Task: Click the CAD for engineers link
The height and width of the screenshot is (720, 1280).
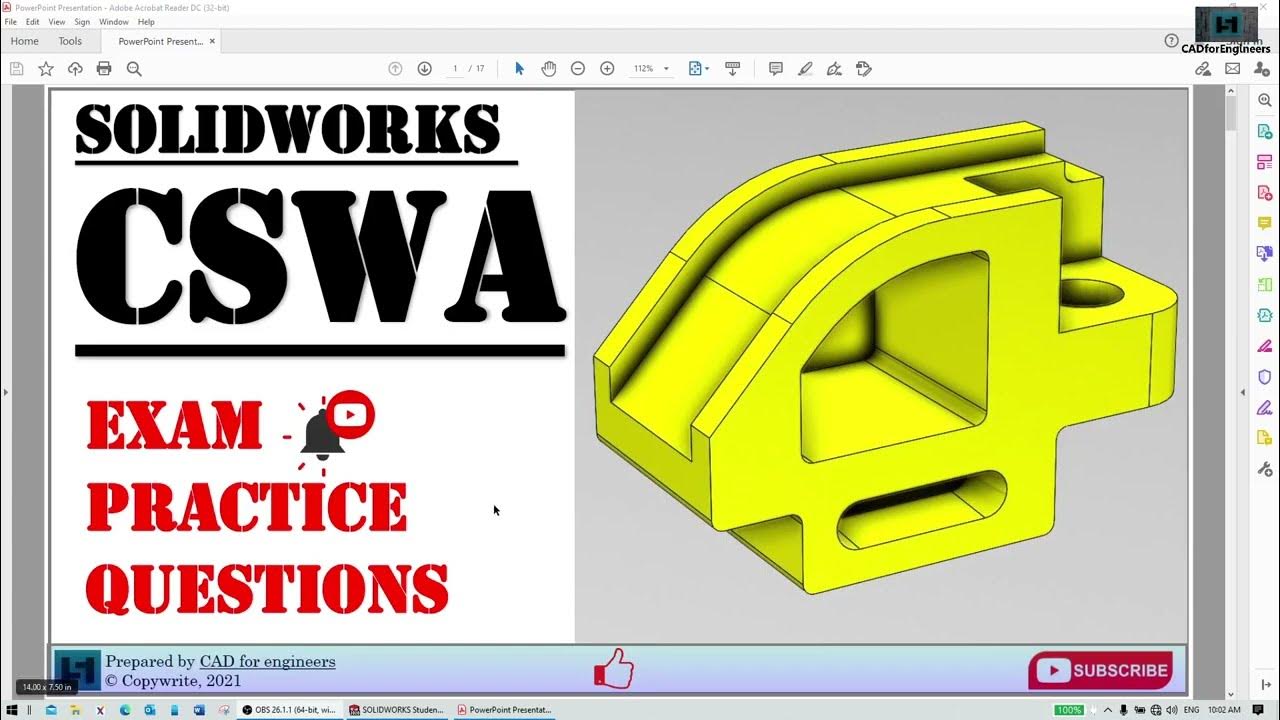Action: [267, 661]
